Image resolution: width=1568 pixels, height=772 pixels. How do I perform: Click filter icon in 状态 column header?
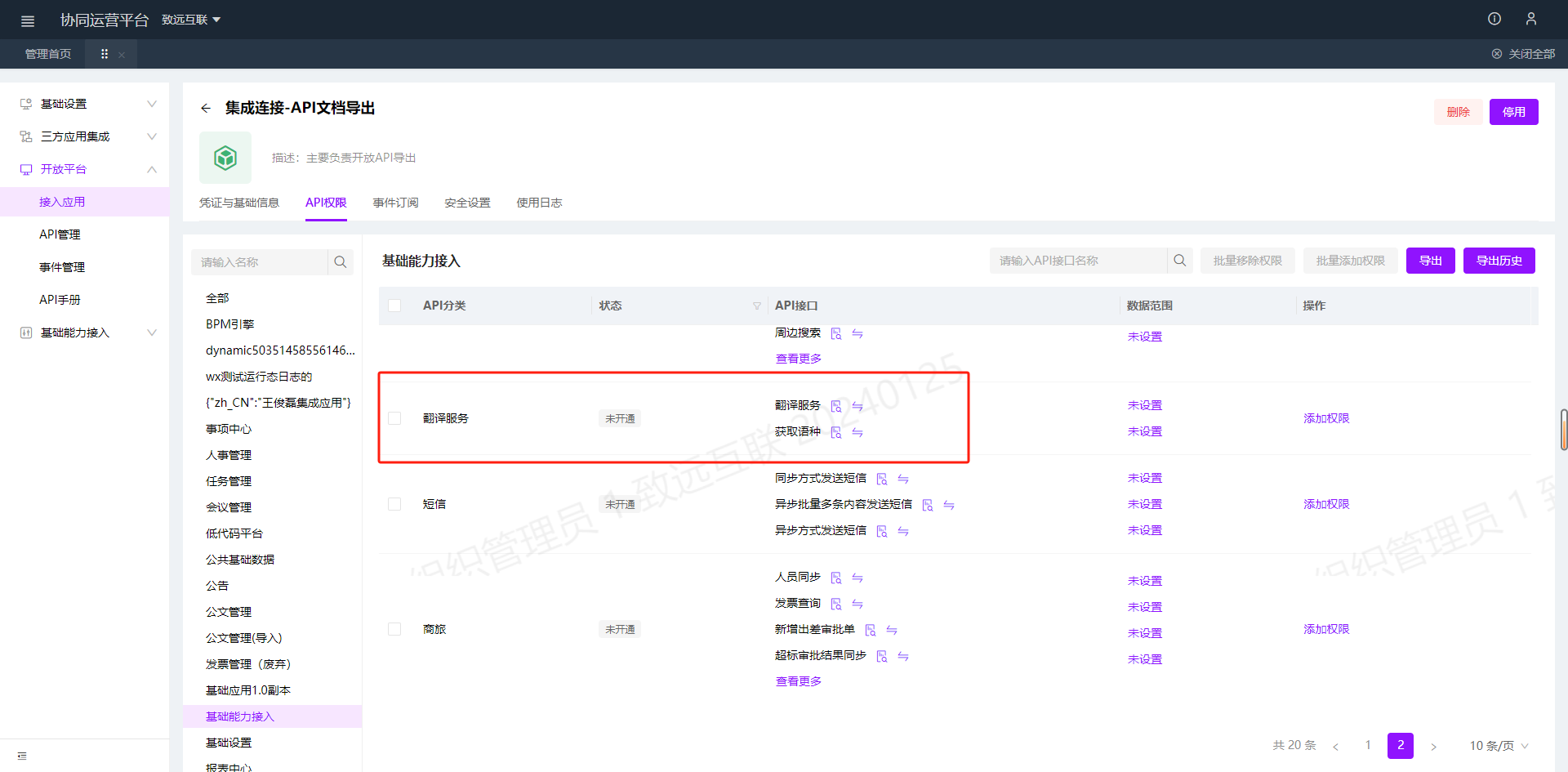click(756, 306)
